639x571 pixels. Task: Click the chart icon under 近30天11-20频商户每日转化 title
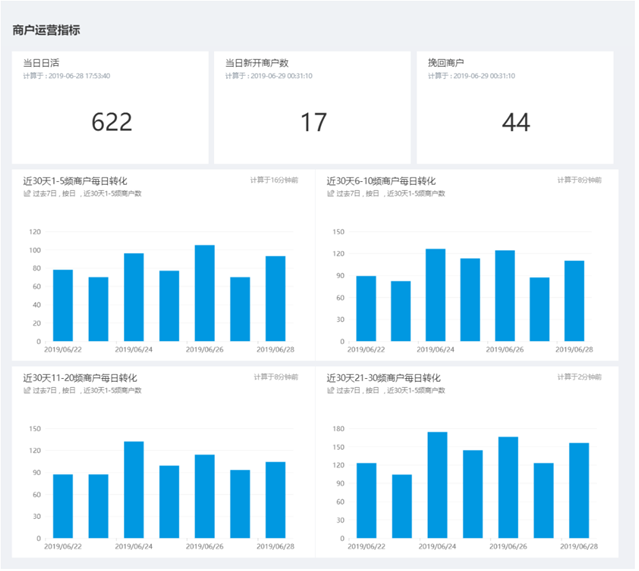click(25, 390)
